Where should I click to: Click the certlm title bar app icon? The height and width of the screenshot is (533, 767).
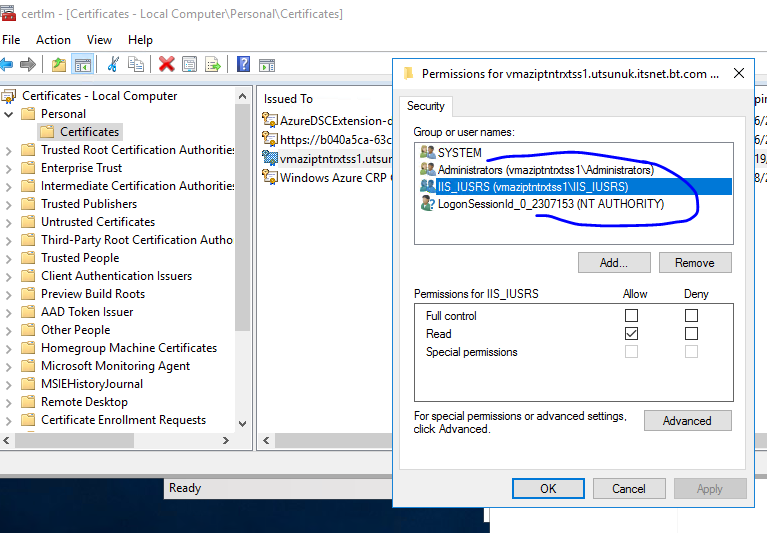pyautogui.click(x=8, y=12)
